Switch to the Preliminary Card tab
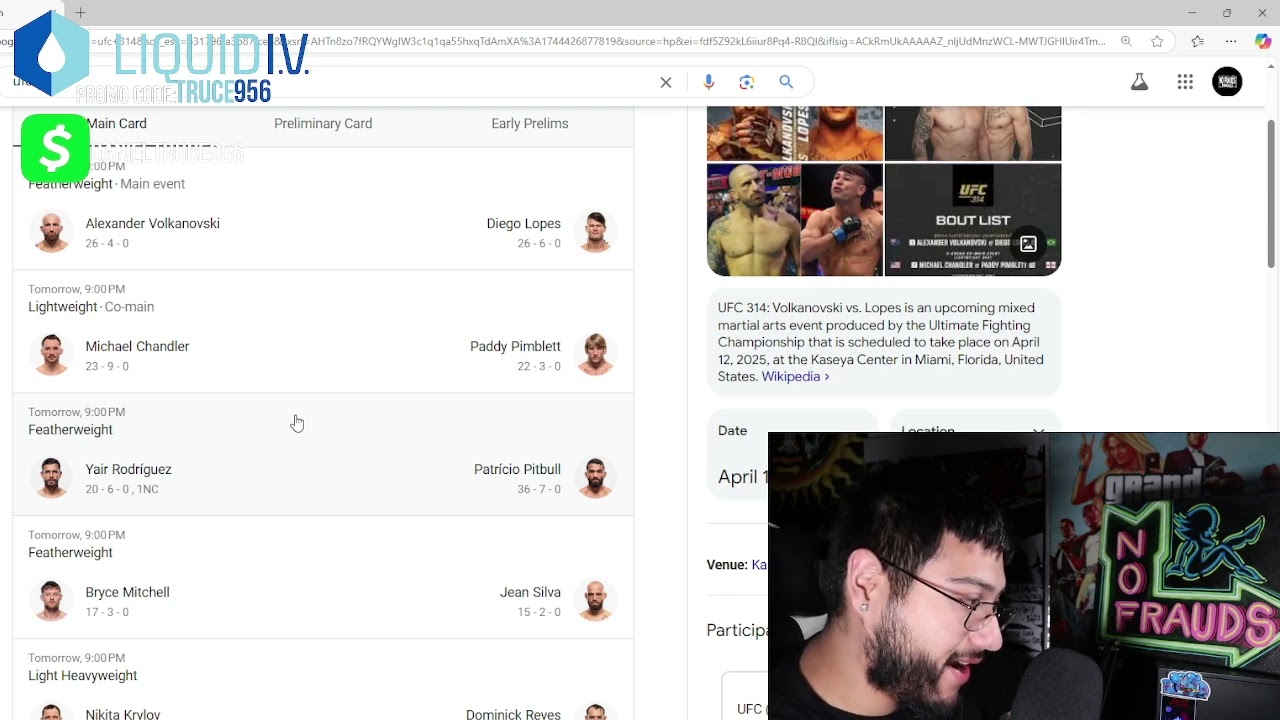This screenshot has width=1280, height=720. point(323,124)
